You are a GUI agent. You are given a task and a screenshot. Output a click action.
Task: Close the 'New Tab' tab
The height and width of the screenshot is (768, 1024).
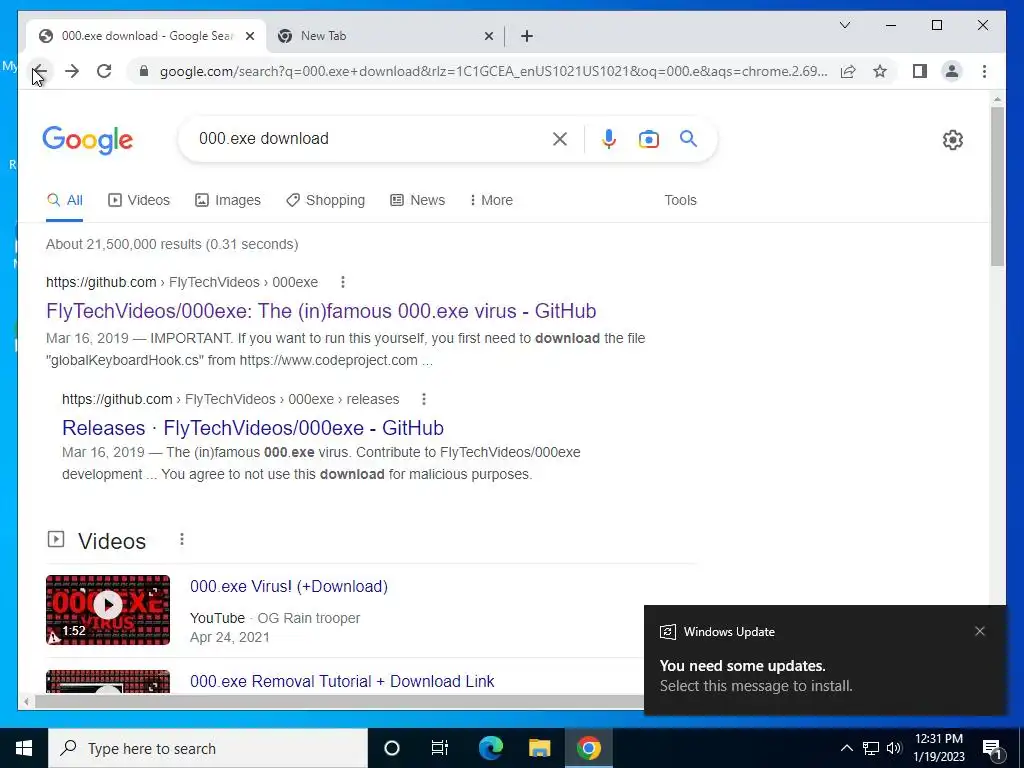(488, 36)
